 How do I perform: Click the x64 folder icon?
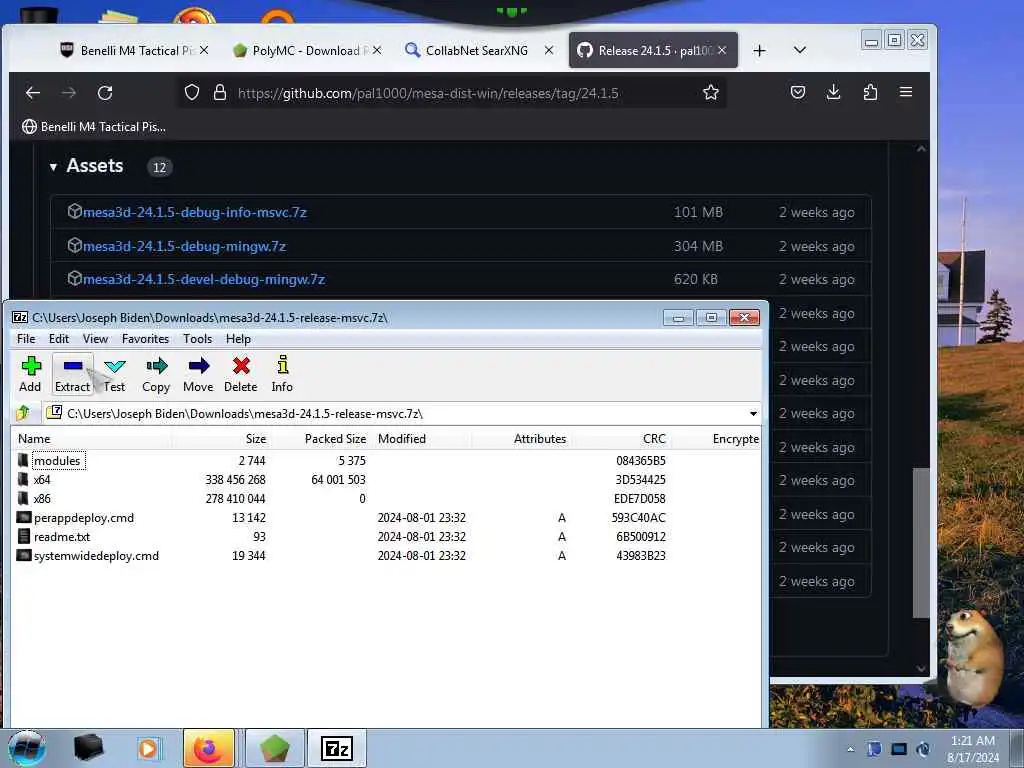pyautogui.click(x=23, y=479)
